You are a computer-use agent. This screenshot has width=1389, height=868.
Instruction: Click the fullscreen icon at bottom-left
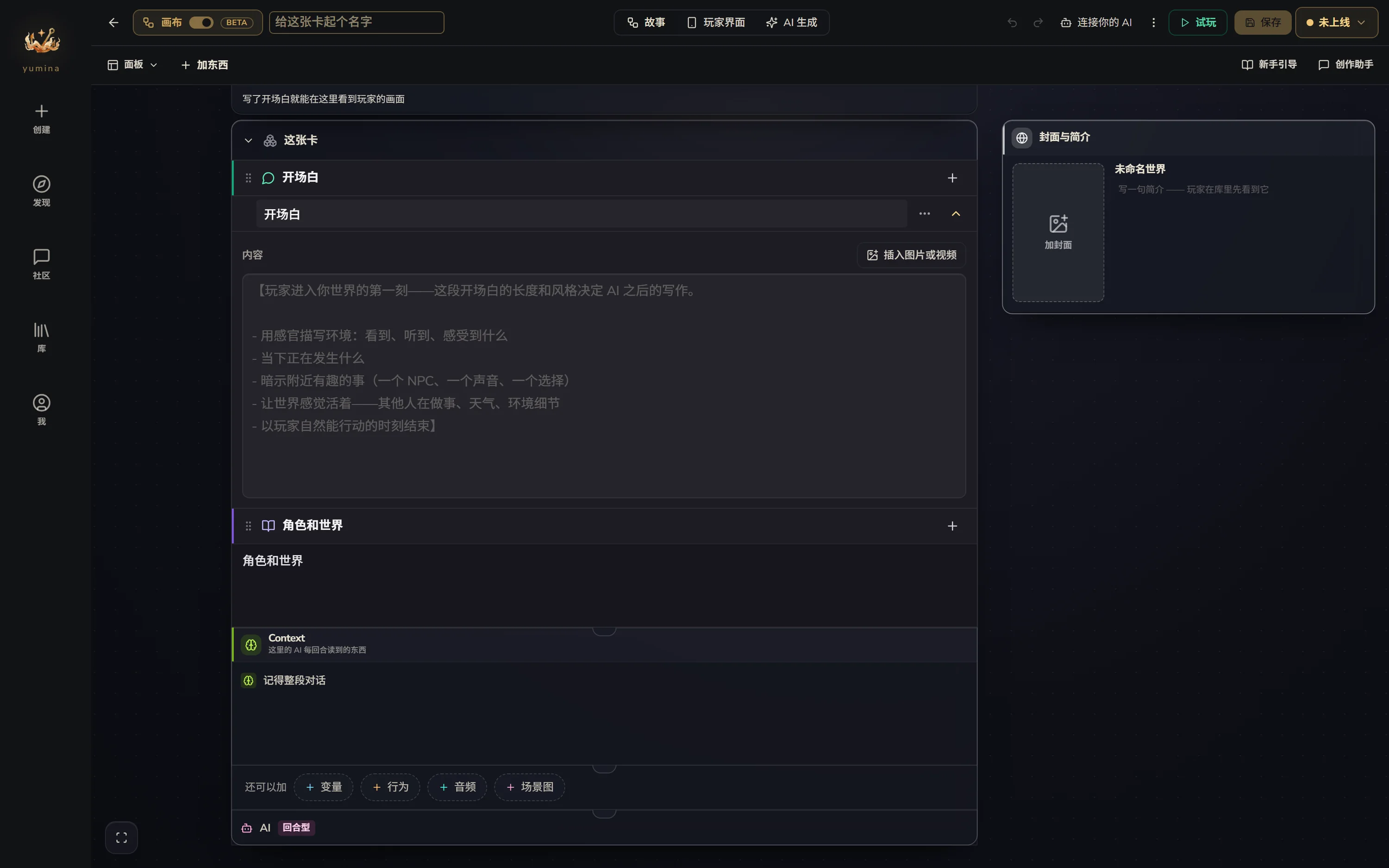[x=122, y=837]
